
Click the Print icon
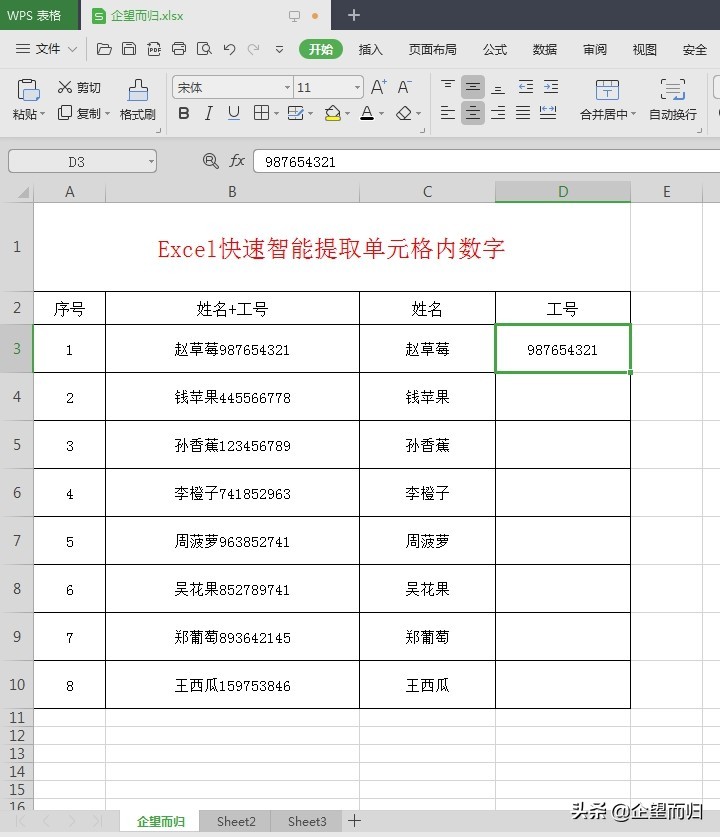[x=179, y=49]
